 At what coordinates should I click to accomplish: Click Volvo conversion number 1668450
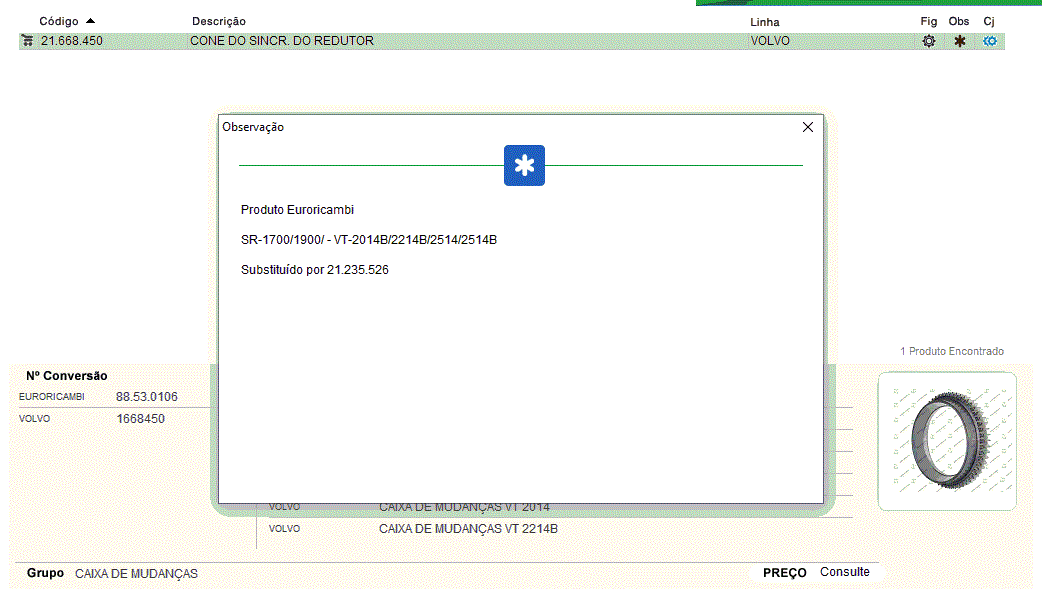pyautogui.click(x=140, y=419)
